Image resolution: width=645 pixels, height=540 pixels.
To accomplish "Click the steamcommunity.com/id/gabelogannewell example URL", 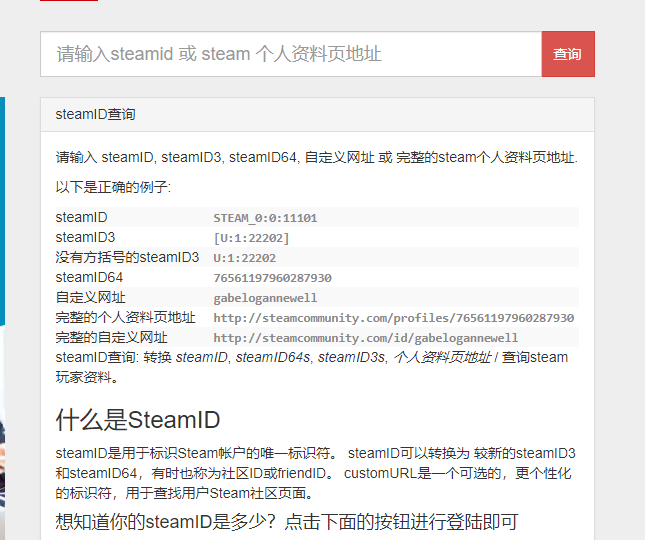I will coord(365,337).
